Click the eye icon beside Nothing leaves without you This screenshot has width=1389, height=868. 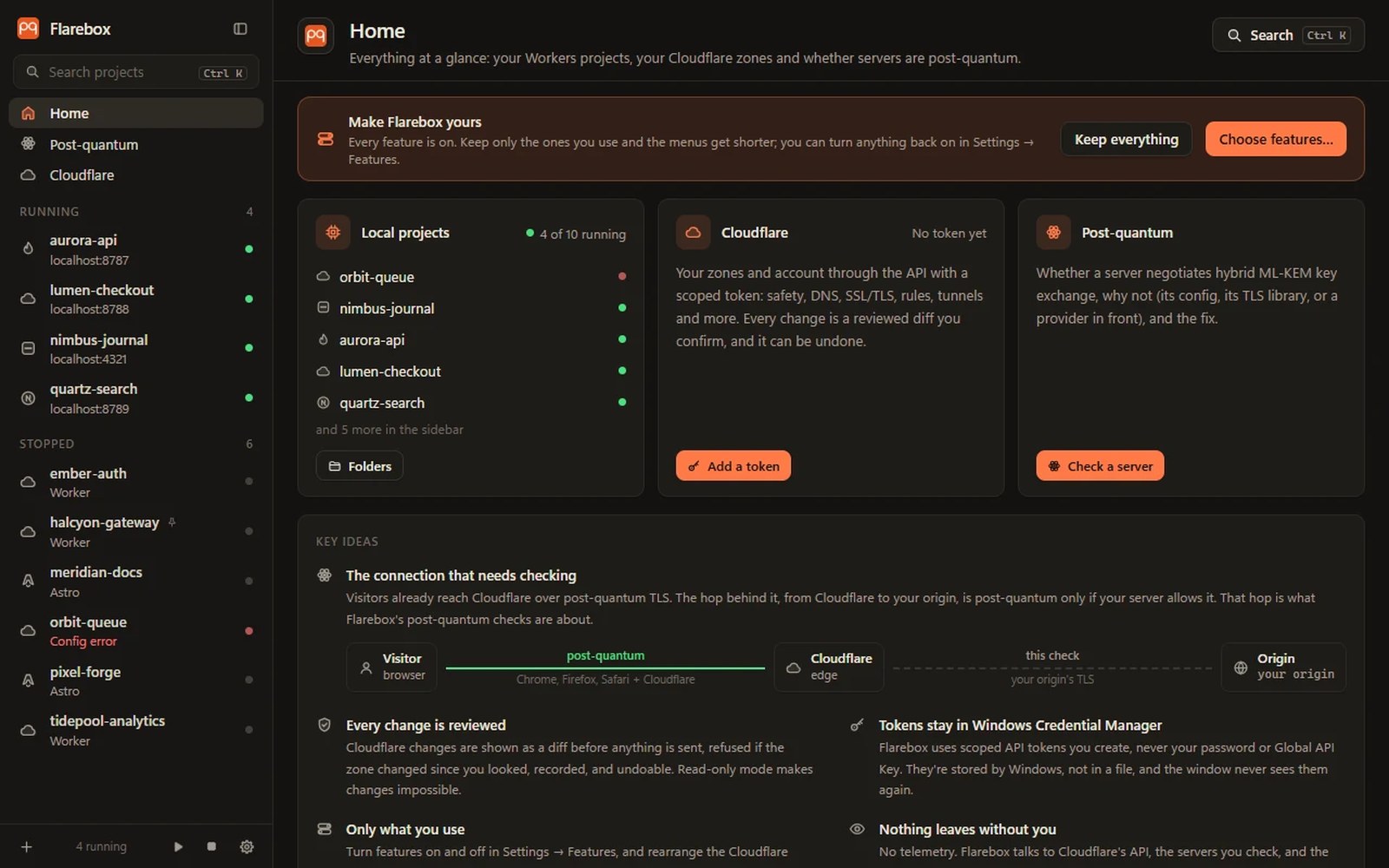coord(857,829)
